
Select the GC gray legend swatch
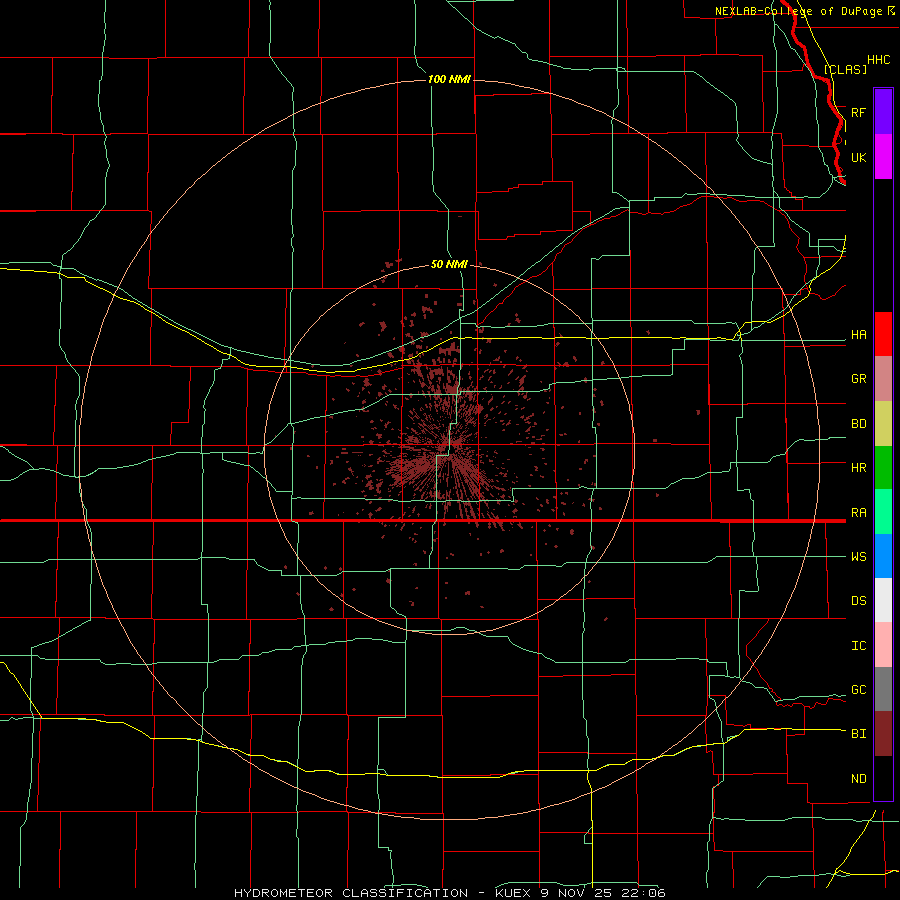click(883, 689)
